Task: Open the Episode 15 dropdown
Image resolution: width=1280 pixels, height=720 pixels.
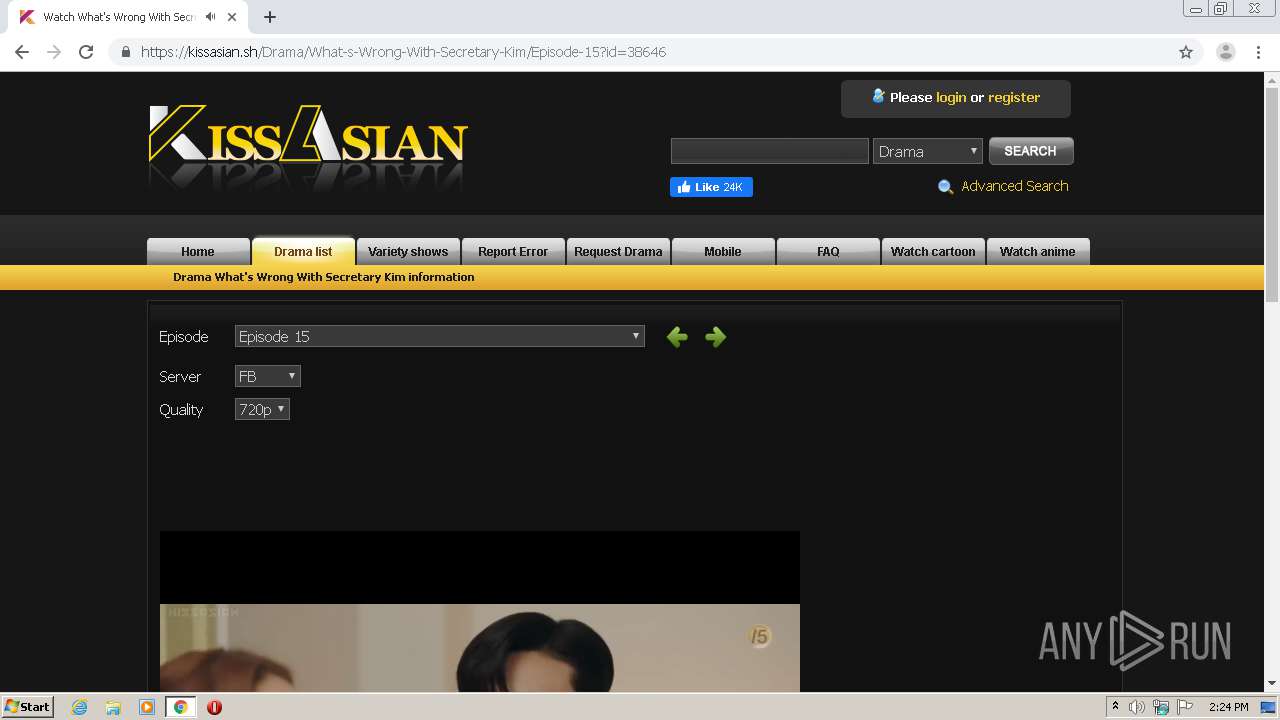Action: tap(440, 337)
